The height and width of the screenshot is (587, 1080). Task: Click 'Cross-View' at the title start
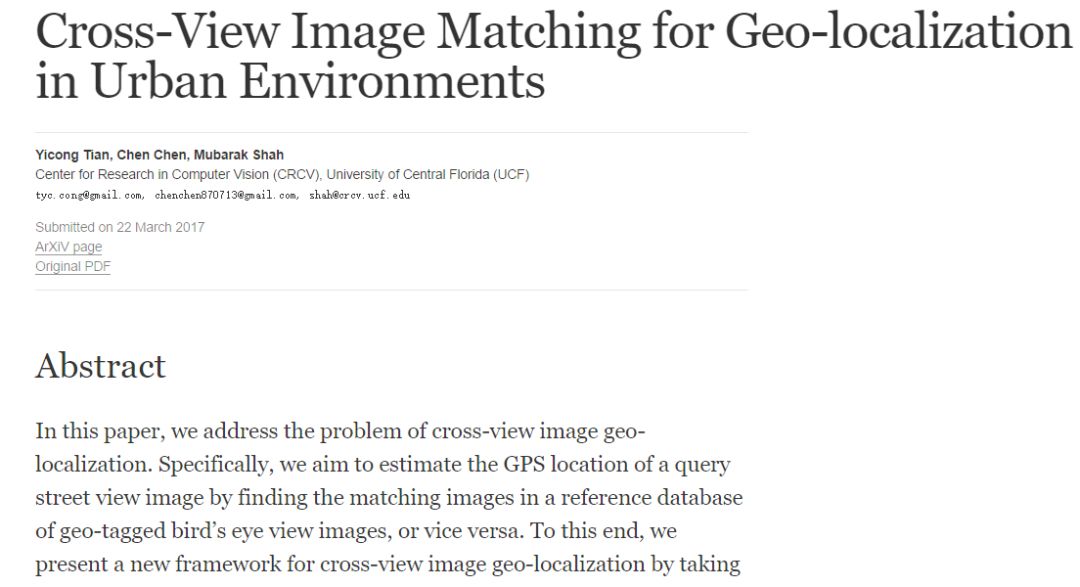(158, 32)
